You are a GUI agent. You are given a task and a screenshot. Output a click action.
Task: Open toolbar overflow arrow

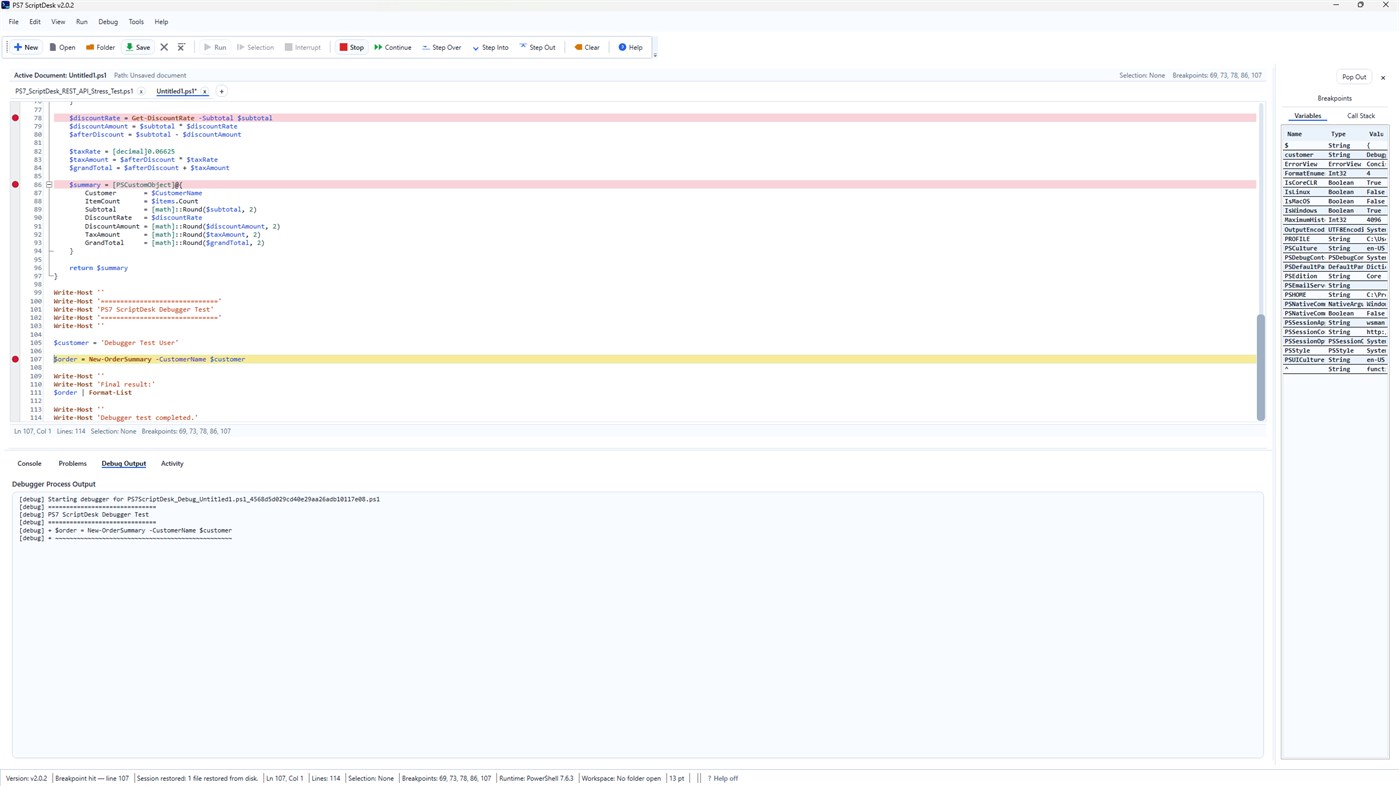655,54
